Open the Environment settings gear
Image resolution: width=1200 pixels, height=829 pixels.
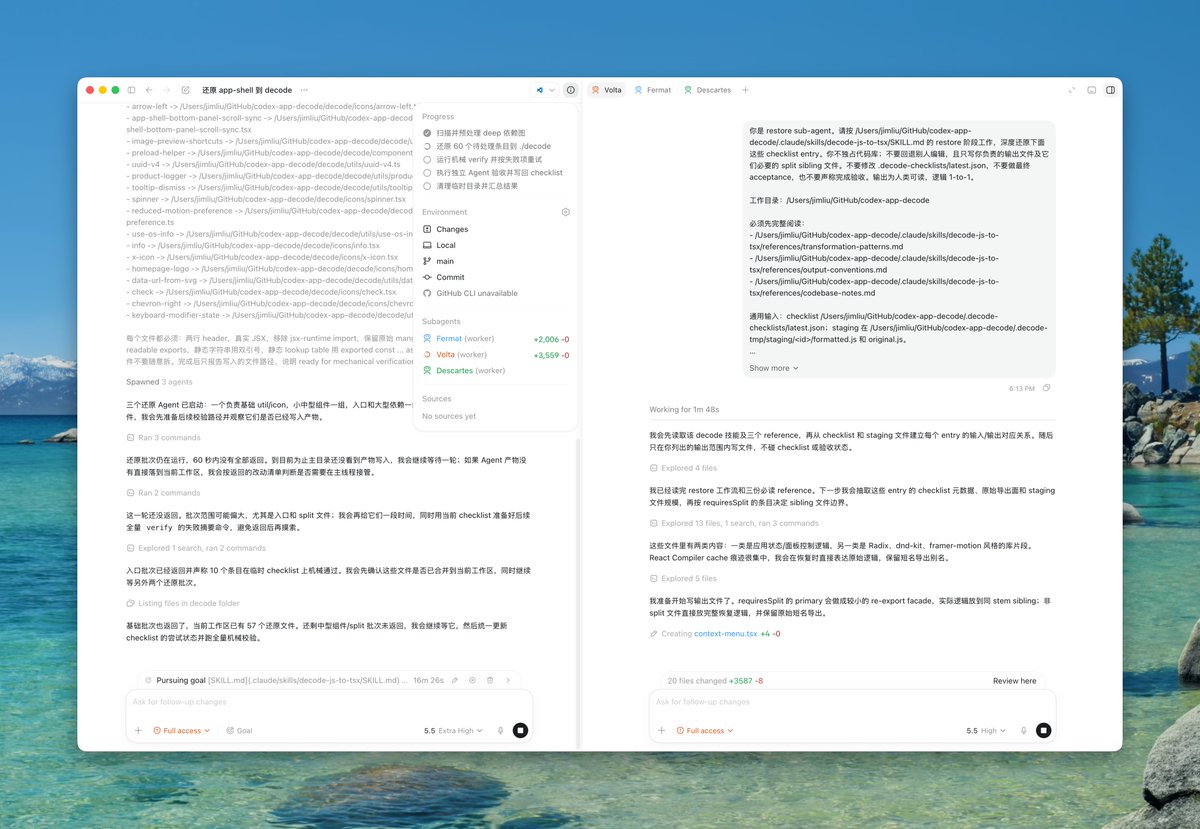coord(566,212)
